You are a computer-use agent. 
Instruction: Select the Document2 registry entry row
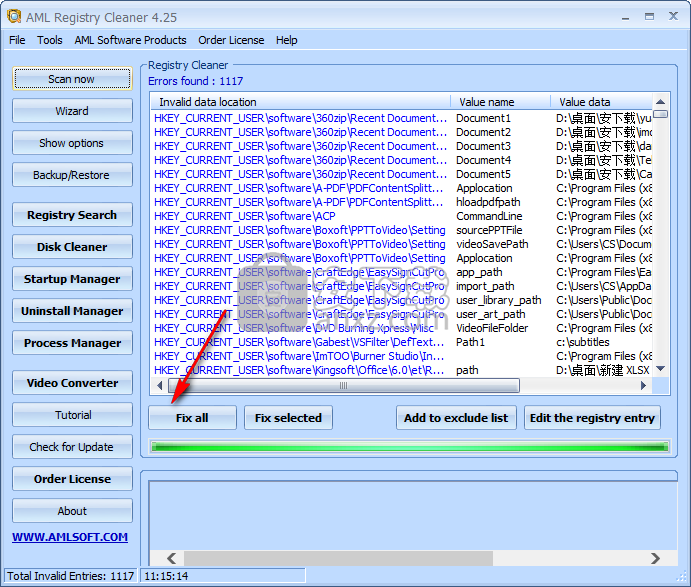pyautogui.click(x=402, y=132)
